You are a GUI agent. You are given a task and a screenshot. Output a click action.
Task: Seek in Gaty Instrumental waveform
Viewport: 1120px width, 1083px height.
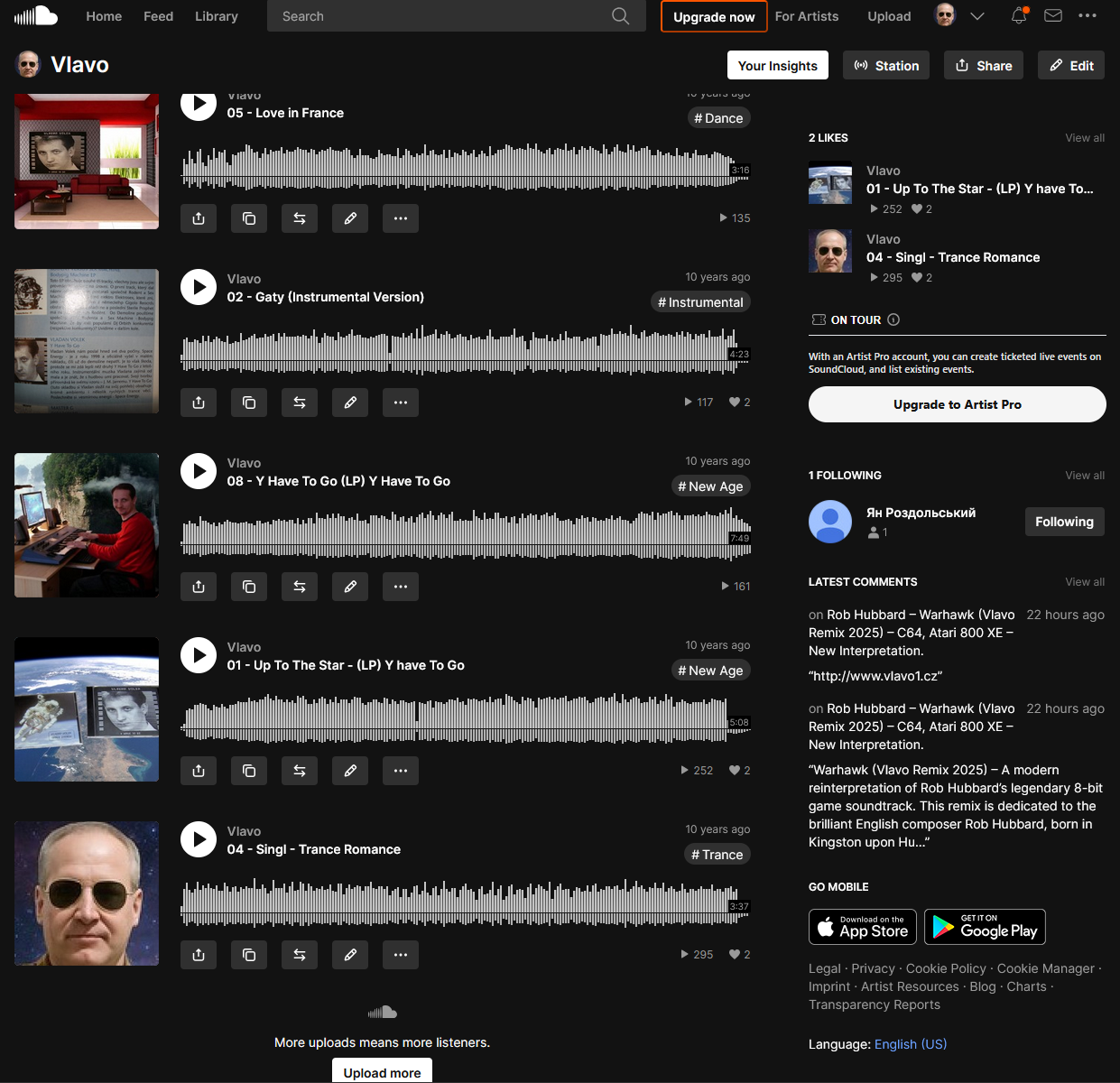[466, 350]
